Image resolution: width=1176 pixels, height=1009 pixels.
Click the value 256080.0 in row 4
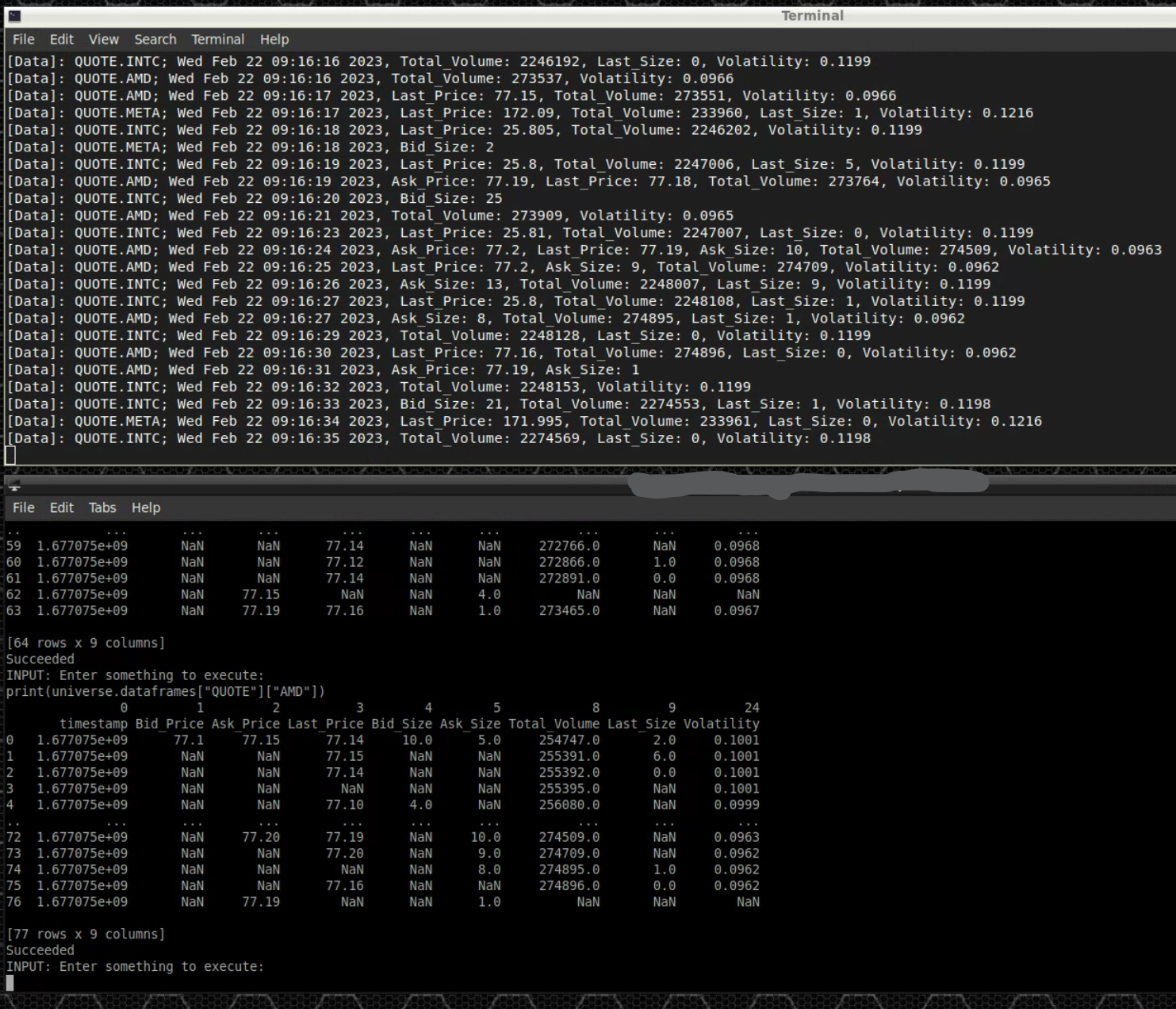tap(569, 805)
